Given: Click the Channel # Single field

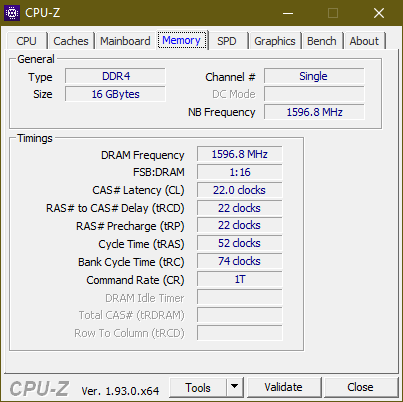Looking at the screenshot, I should [314, 76].
